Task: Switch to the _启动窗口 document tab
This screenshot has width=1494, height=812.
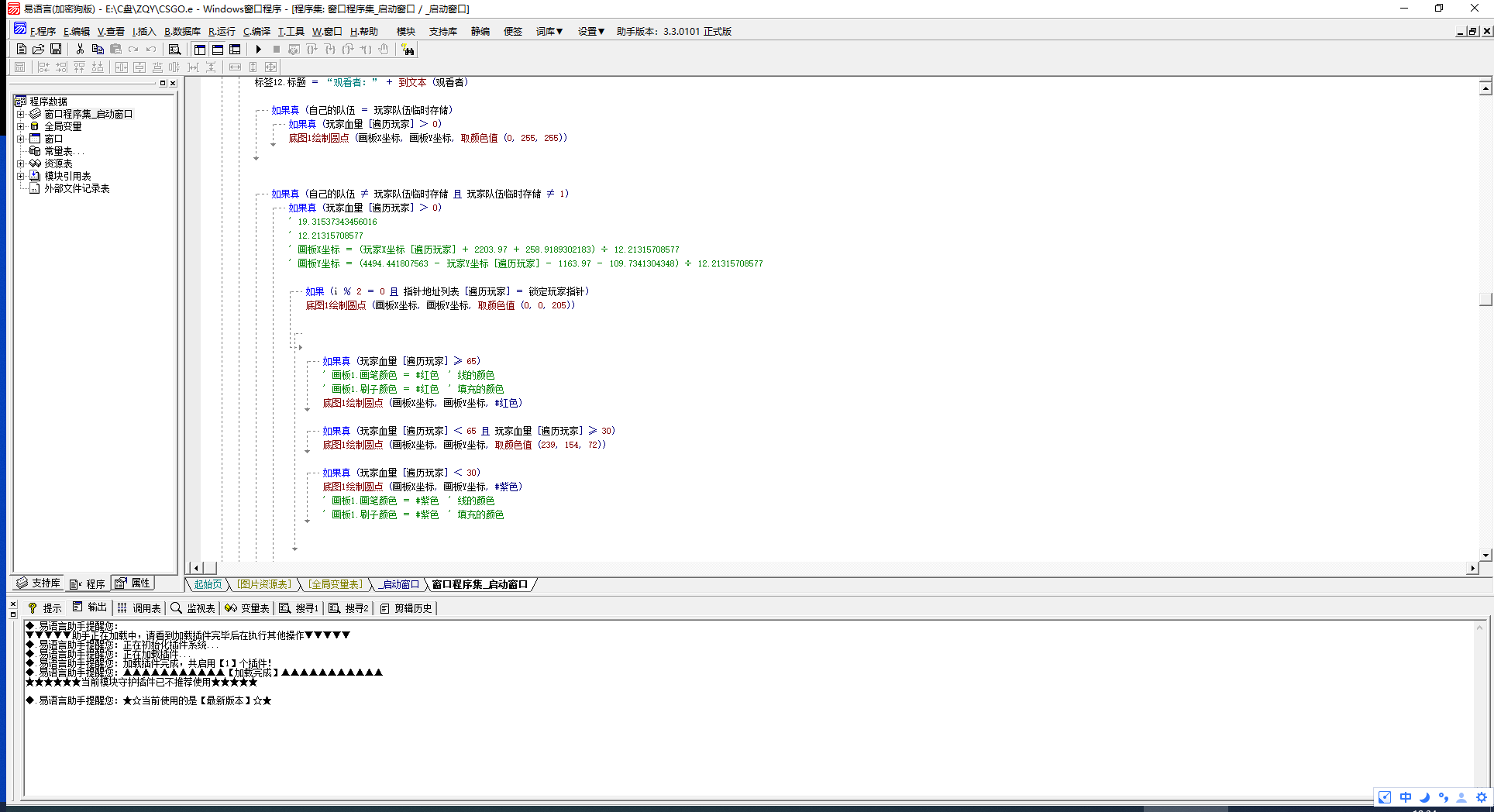Action: [398, 584]
